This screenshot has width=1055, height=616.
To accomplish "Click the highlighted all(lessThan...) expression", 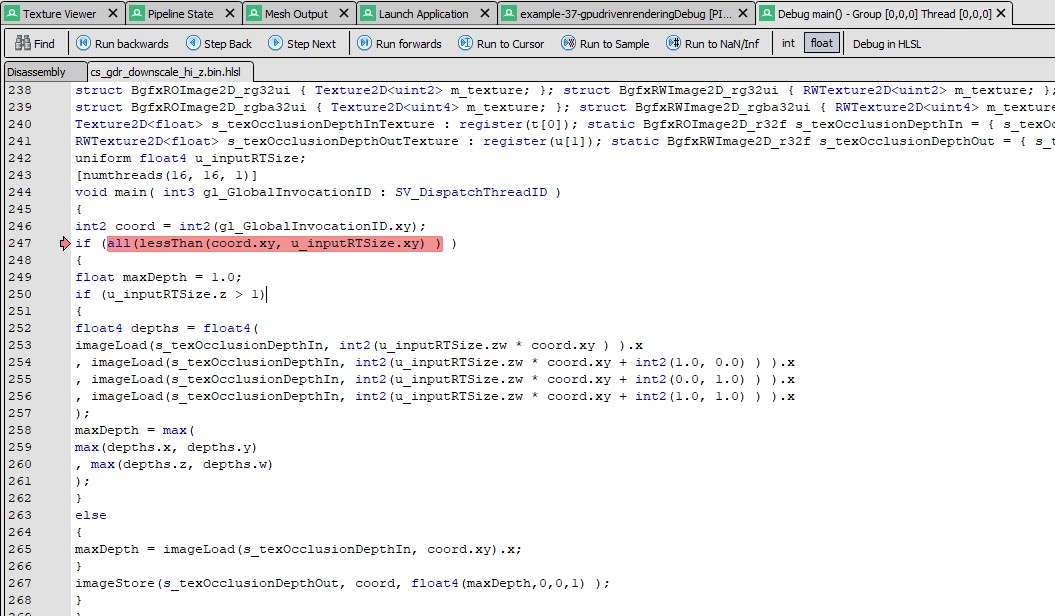I will 274,244.
